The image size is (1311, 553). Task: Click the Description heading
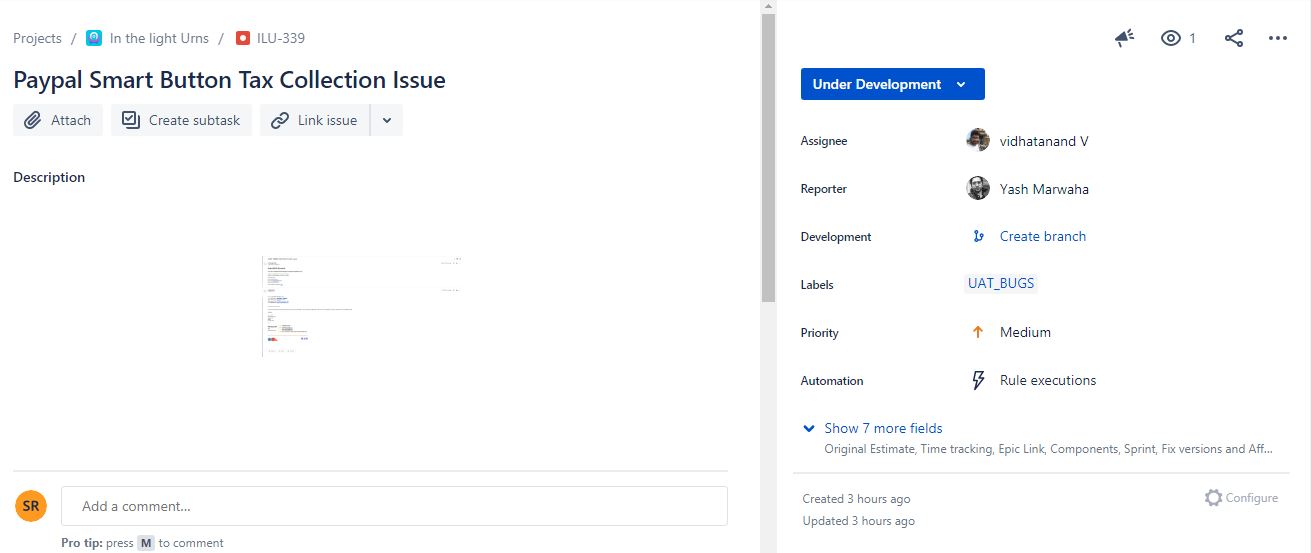49,177
